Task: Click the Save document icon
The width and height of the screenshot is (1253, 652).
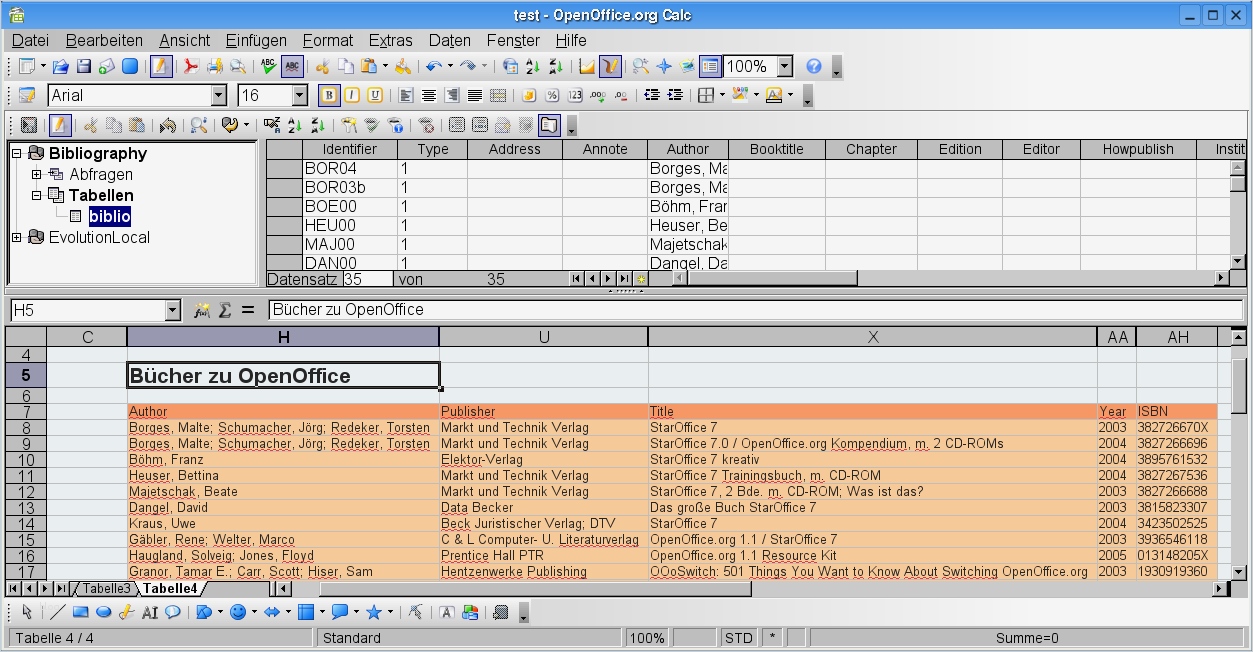Action: (x=84, y=67)
